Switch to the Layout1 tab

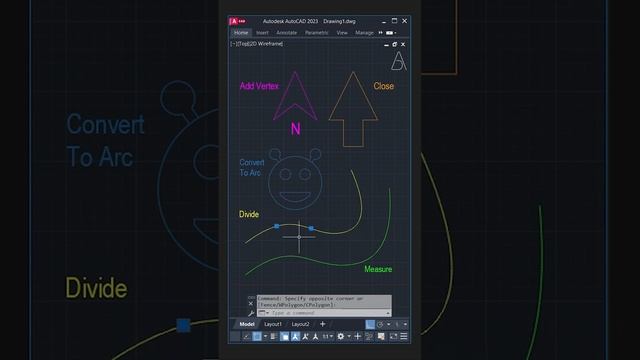click(273, 324)
